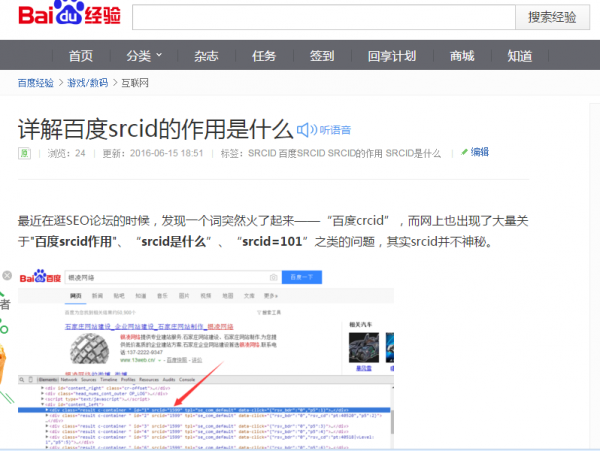Select 任务 in navigation bar
The width and height of the screenshot is (600, 451).
point(264,56)
